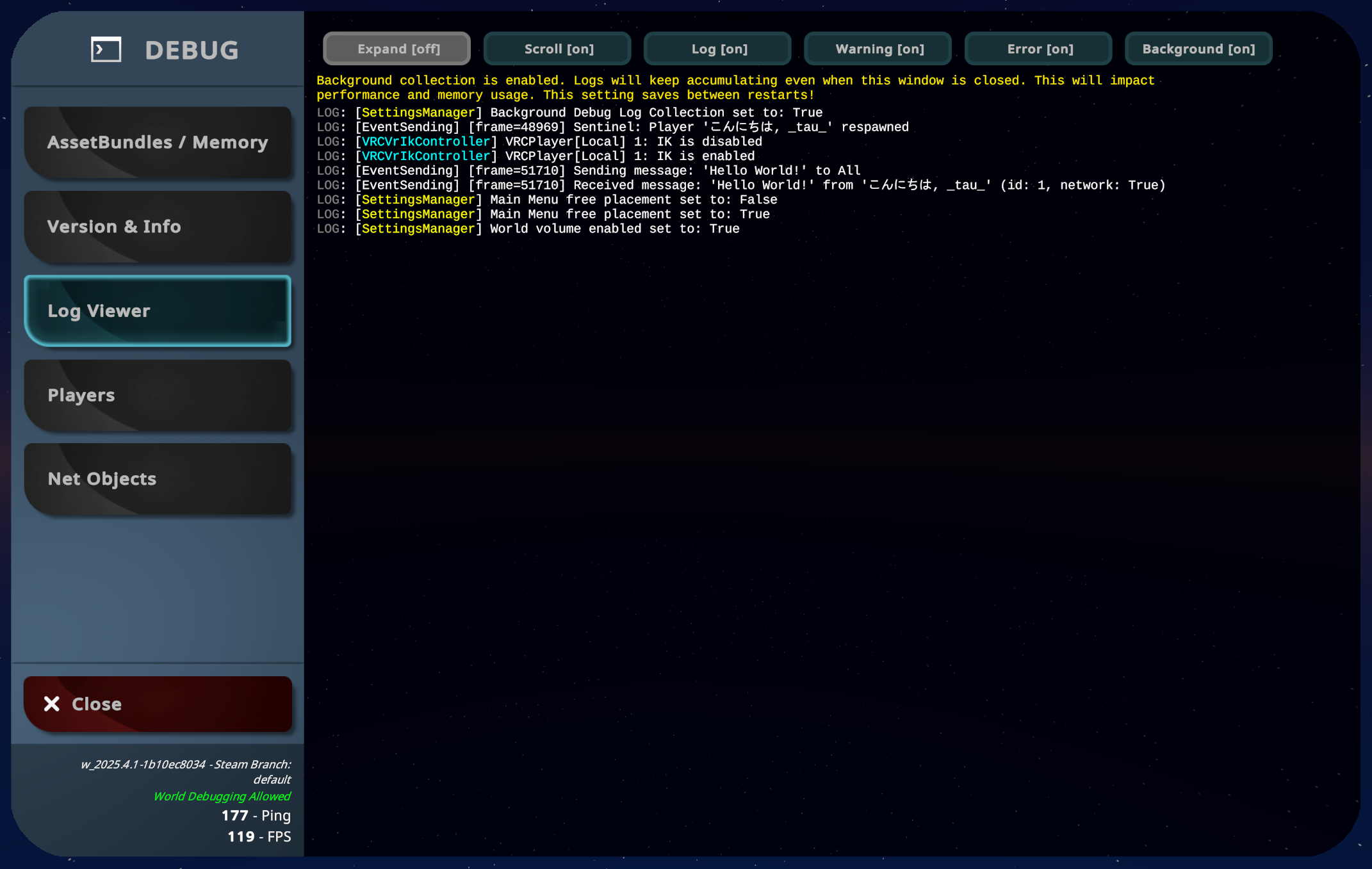Disable Log message display
This screenshot has height=869, width=1372.
pos(717,48)
